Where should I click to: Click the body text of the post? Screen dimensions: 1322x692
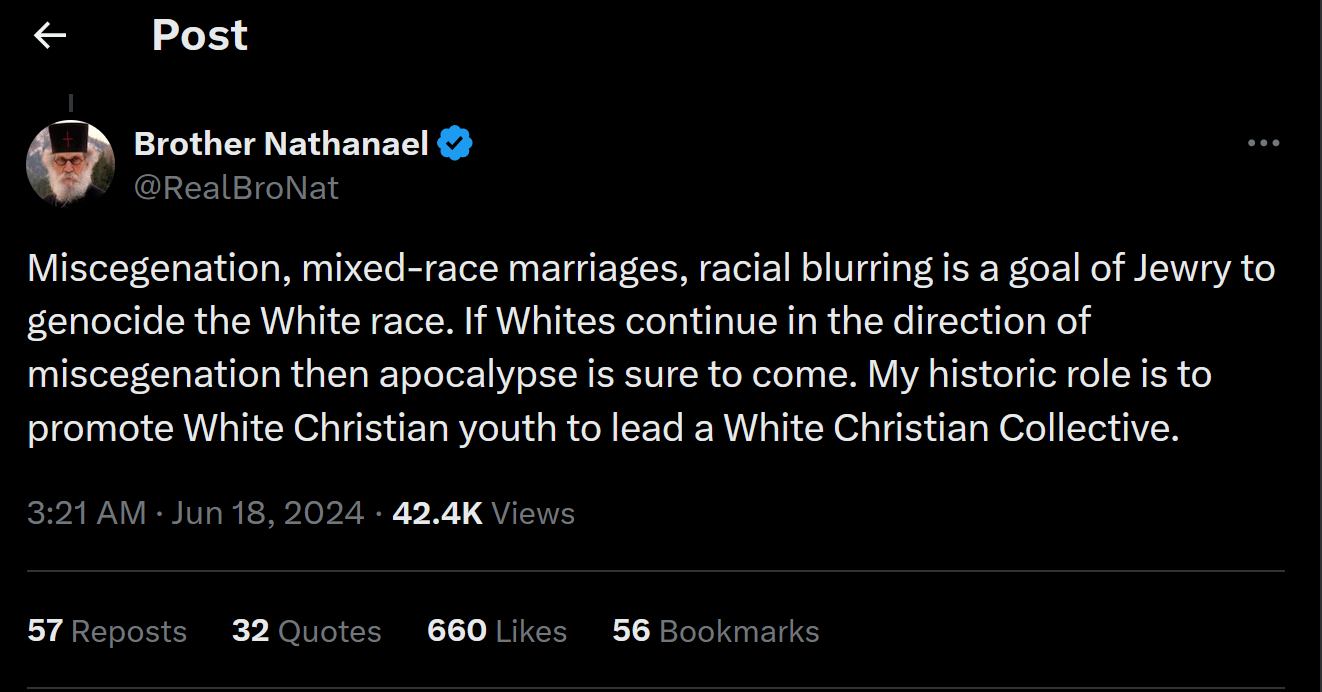[650, 348]
